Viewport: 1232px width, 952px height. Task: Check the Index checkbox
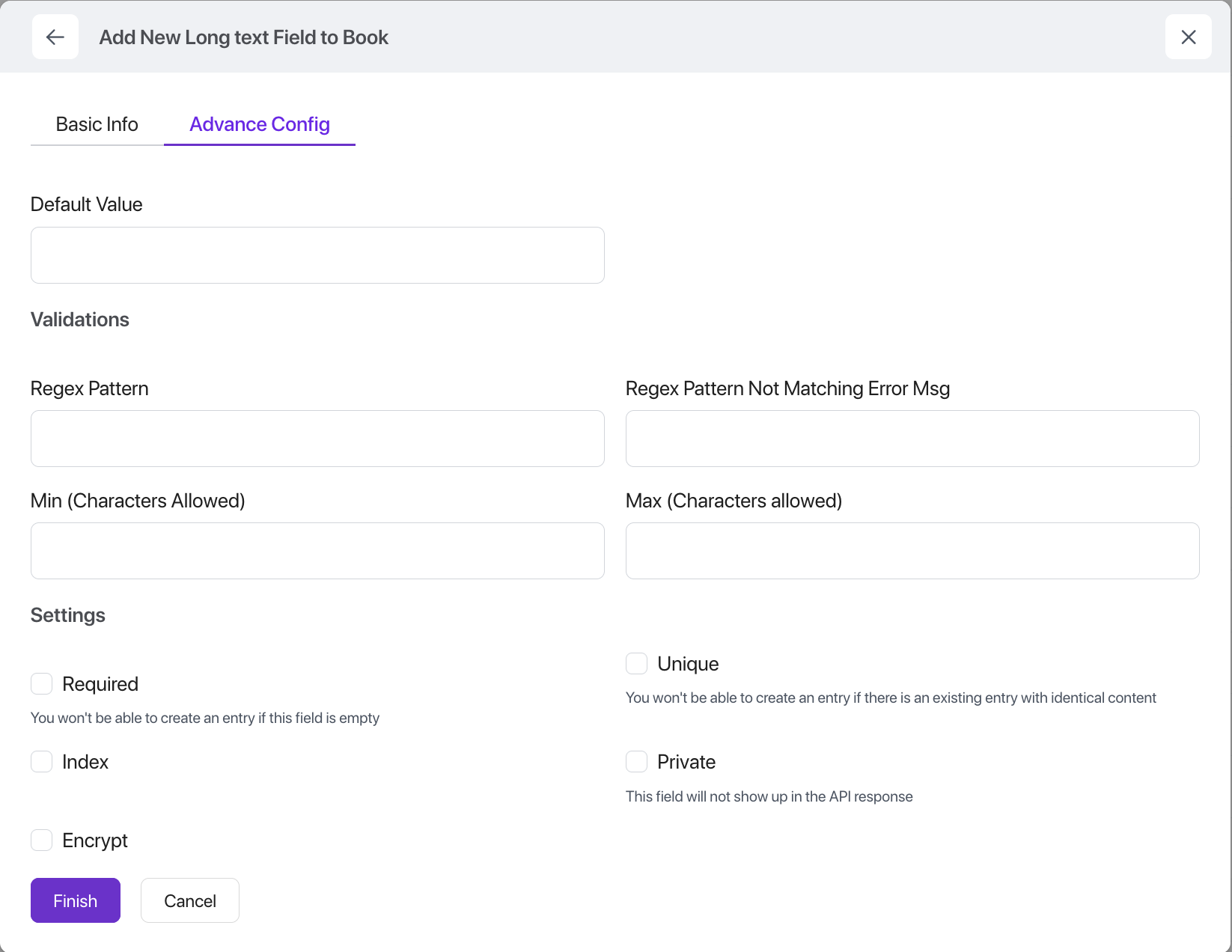click(42, 762)
